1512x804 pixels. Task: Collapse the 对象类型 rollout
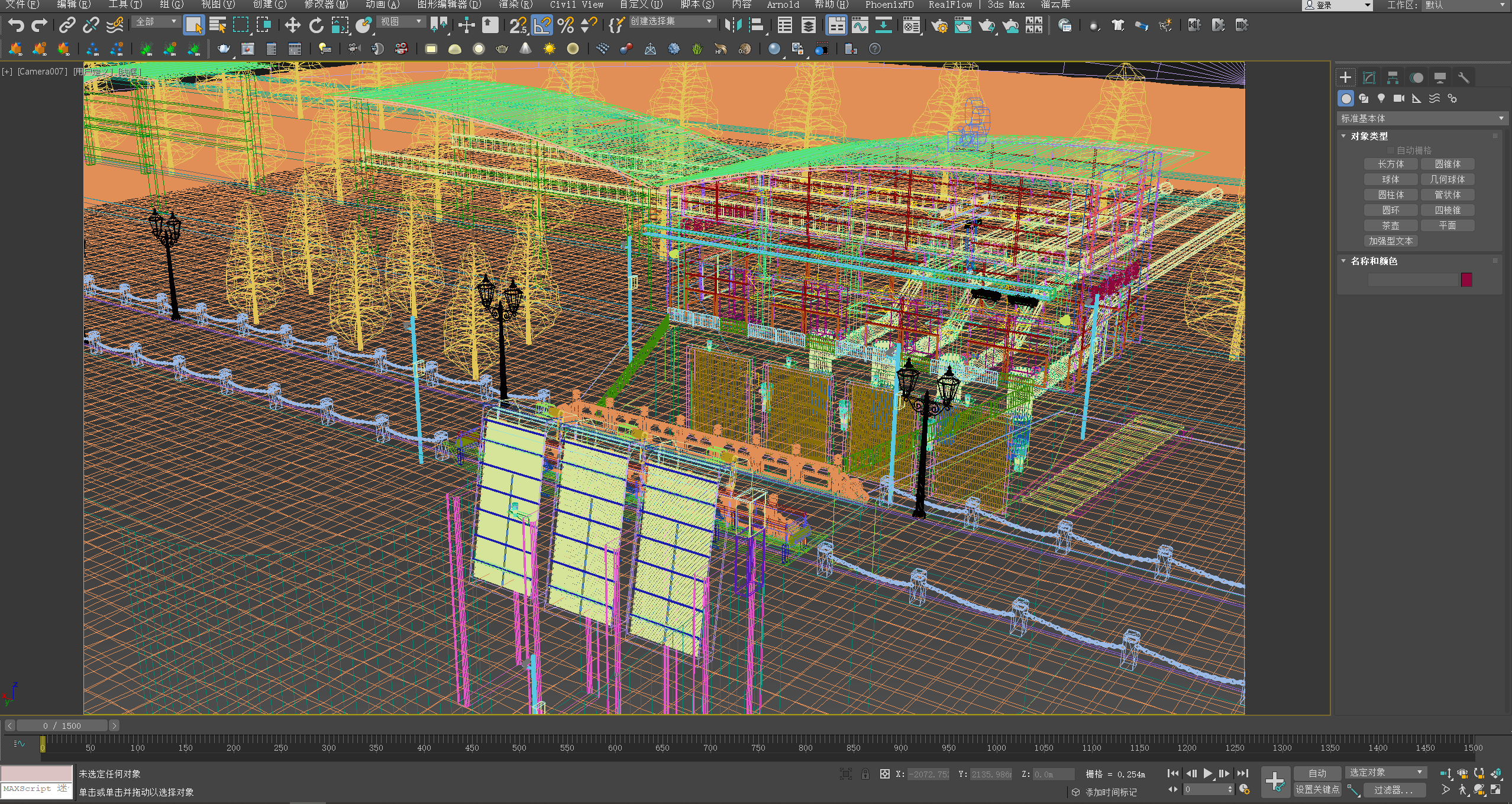[1368, 136]
